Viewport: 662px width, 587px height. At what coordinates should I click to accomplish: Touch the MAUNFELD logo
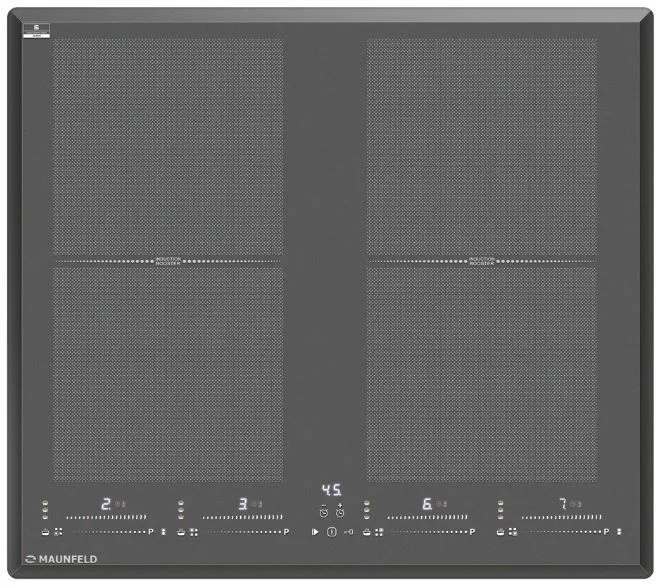[x=62, y=559]
